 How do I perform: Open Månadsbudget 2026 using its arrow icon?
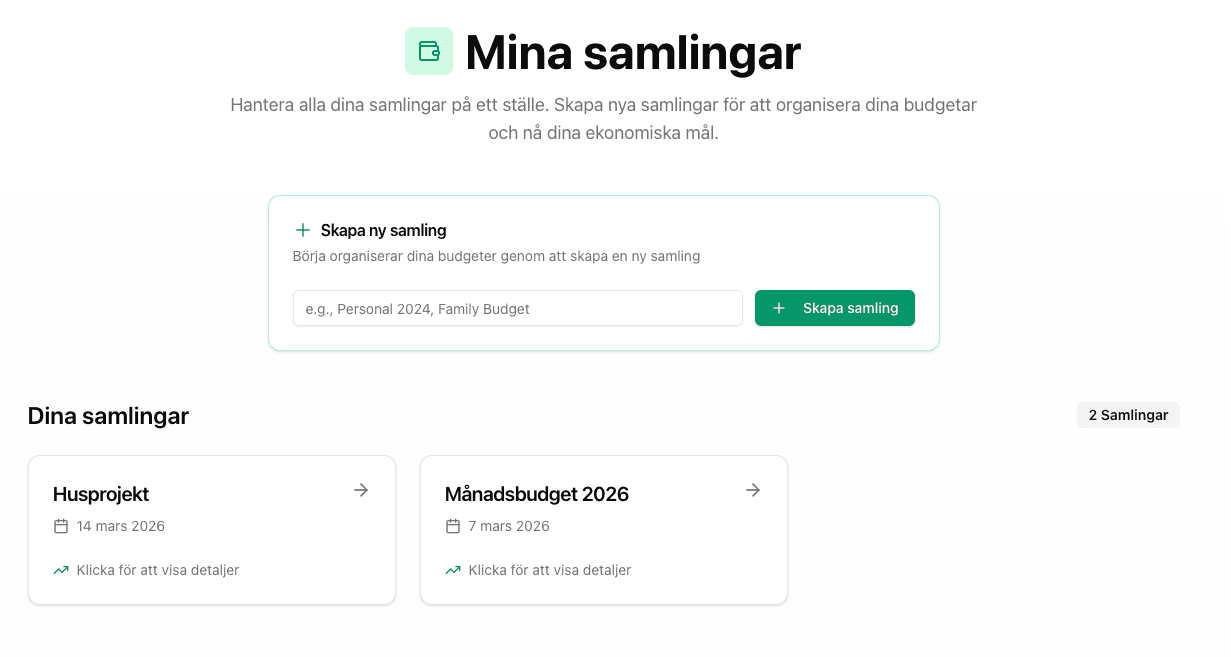click(x=752, y=490)
